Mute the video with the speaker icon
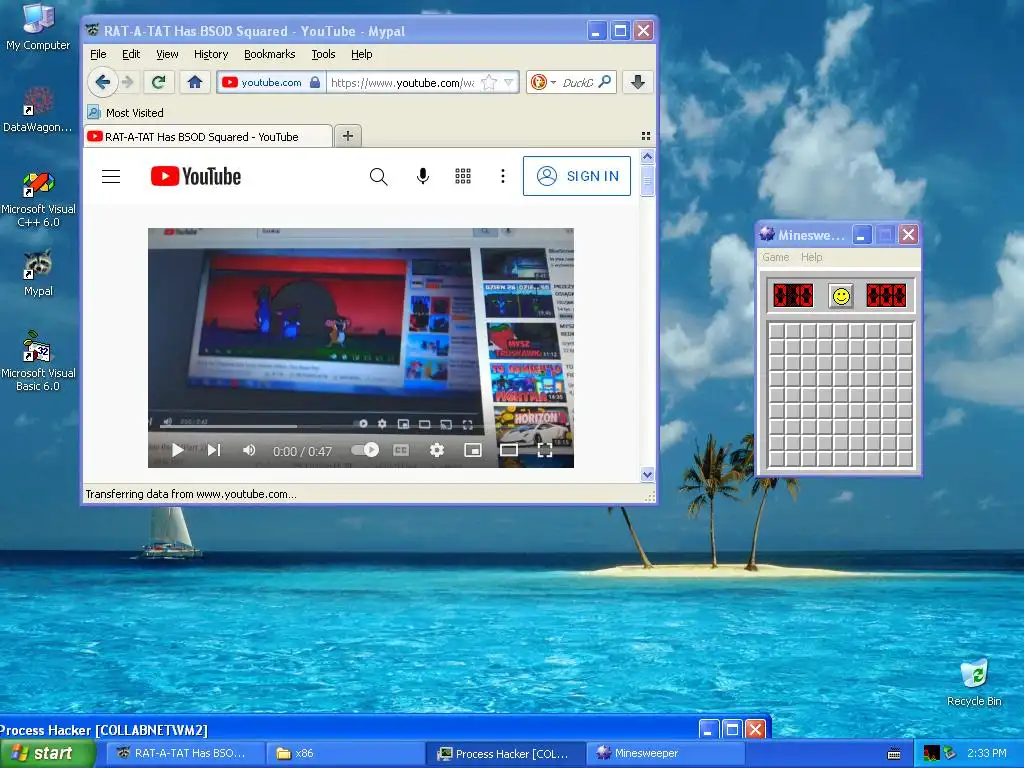Viewport: 1024px width, 768px height. [x=249, y=450]
